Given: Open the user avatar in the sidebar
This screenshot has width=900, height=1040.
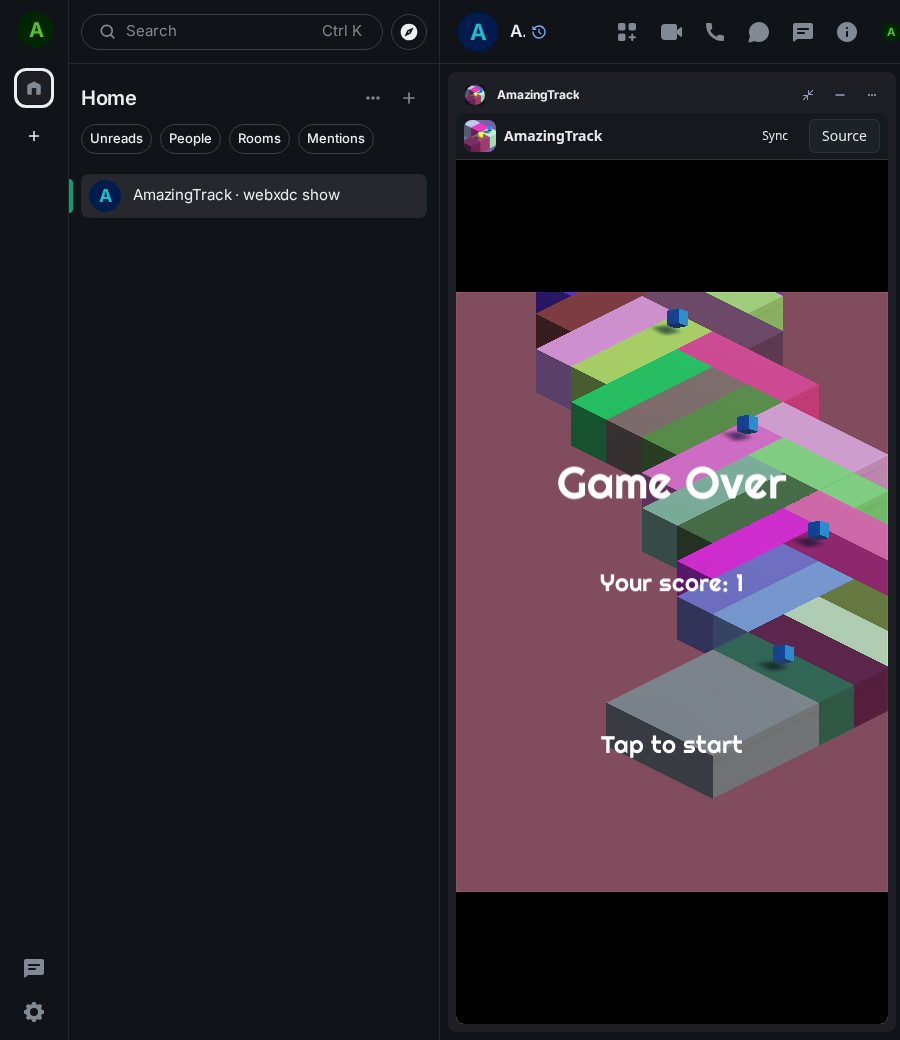Looking at the screenshot, I should coord(36,30).
